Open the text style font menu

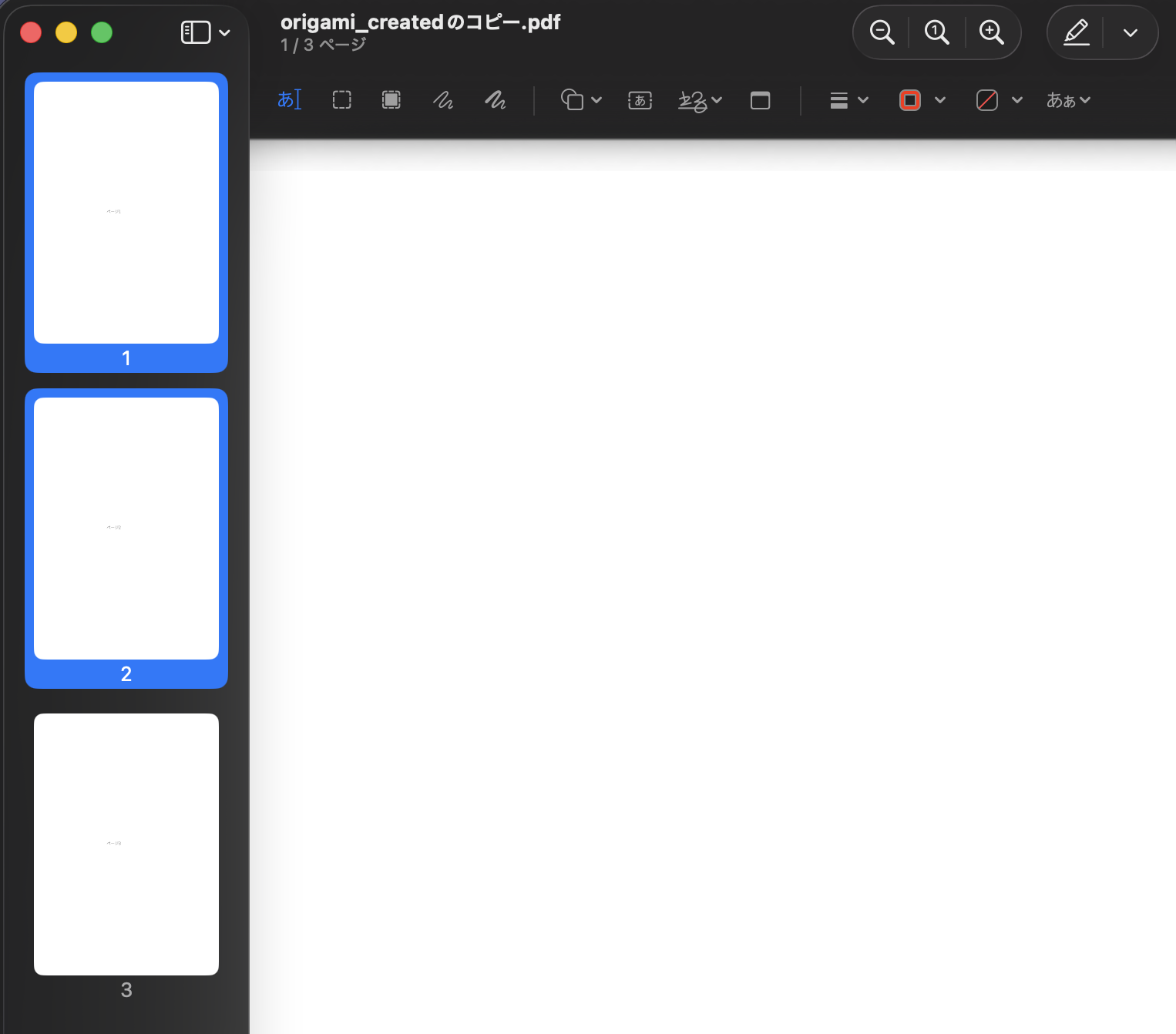pos(1068,100)
